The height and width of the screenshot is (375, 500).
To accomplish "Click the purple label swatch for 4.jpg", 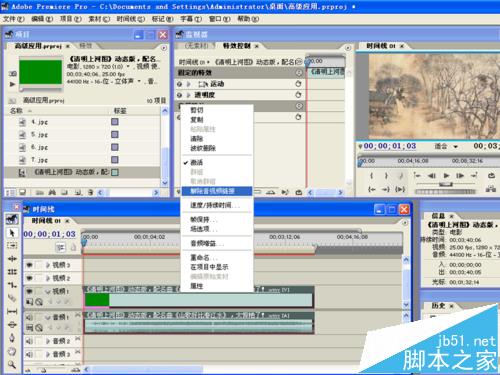I will click(x=115, y=122).
